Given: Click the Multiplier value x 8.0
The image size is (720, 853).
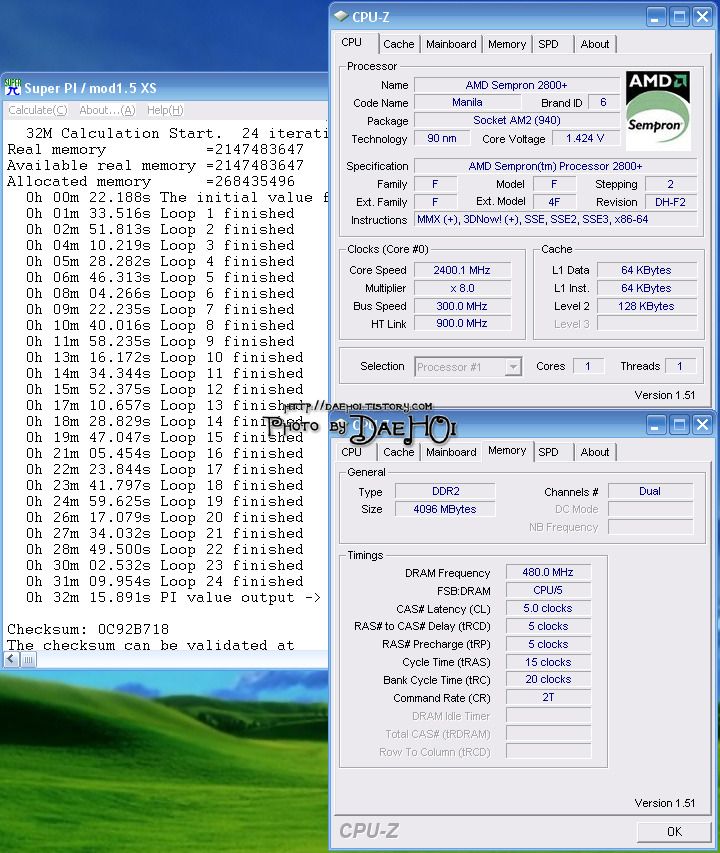Looking at the screenshot, I should tap(462, 288).
